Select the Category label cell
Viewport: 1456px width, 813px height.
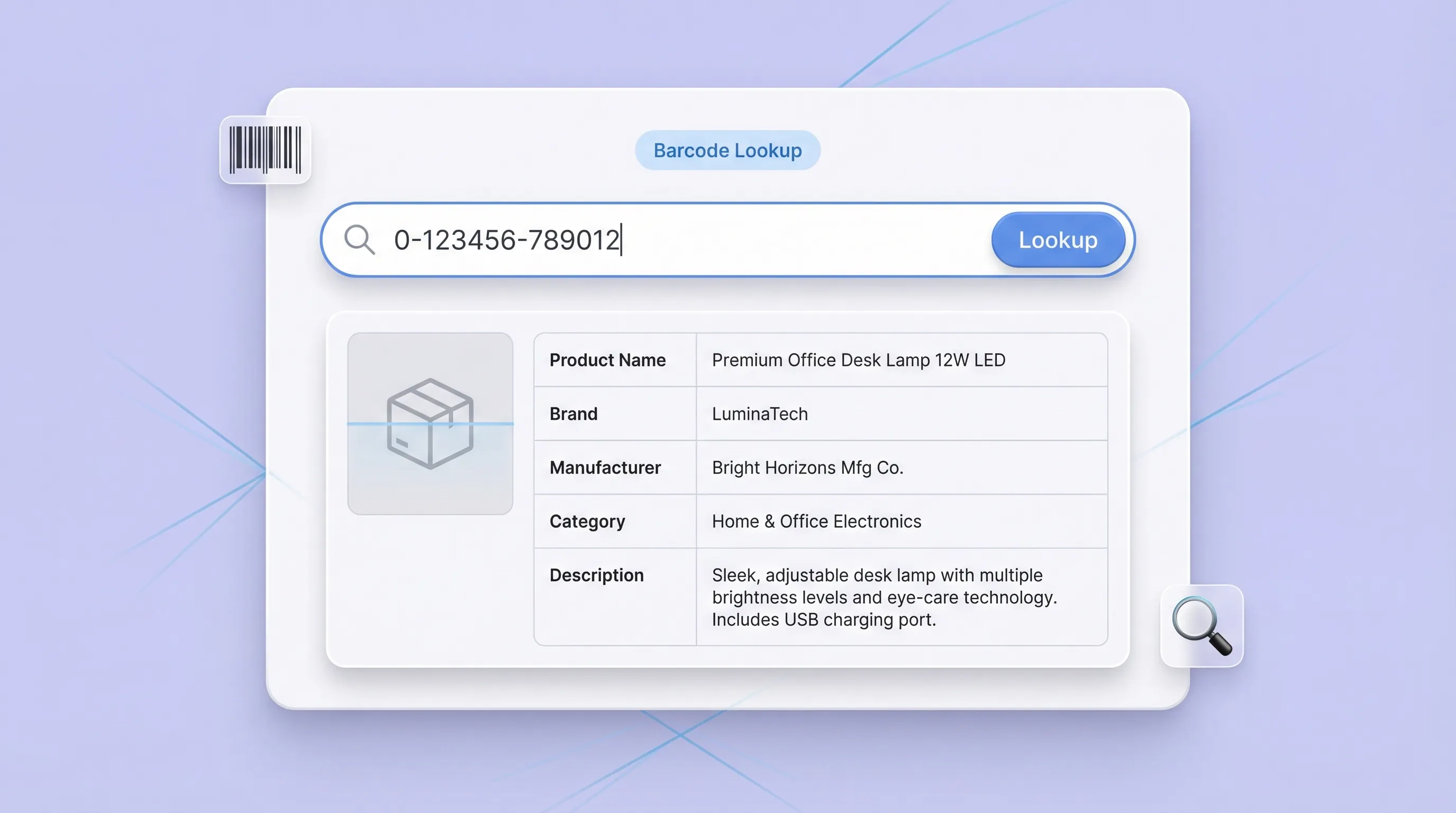[587, 521]
